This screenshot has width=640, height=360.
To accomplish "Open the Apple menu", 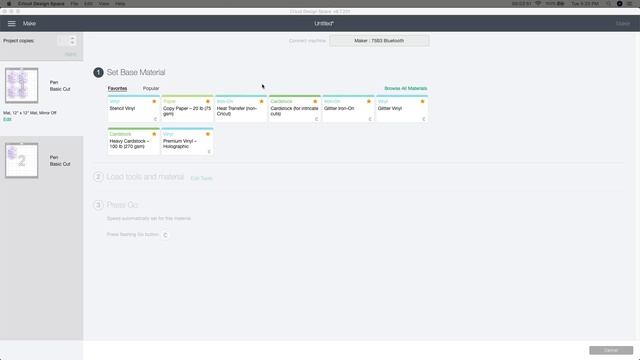I will click(9, 4).
